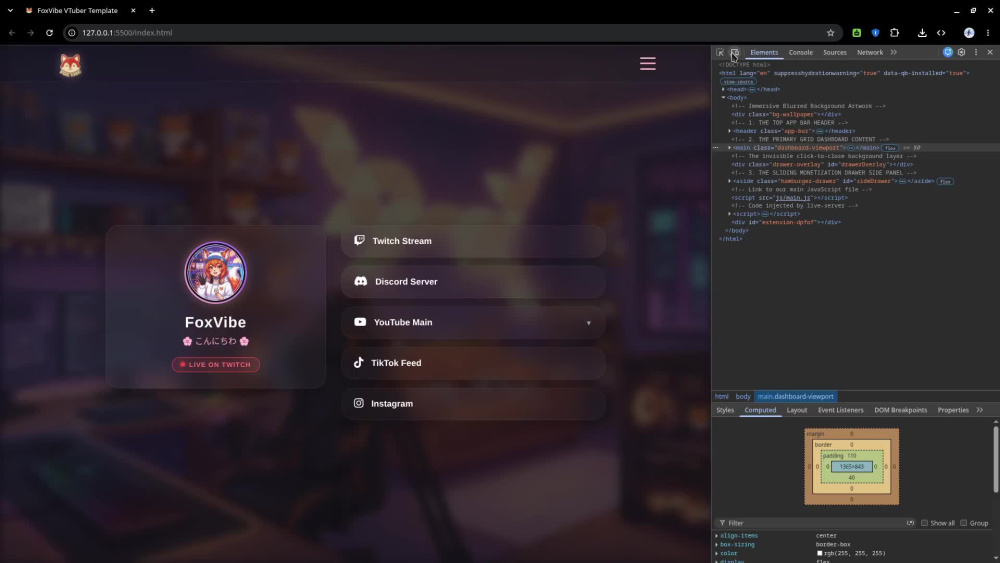Click the Computed pane vertical scrollbar

pos(996,459)
